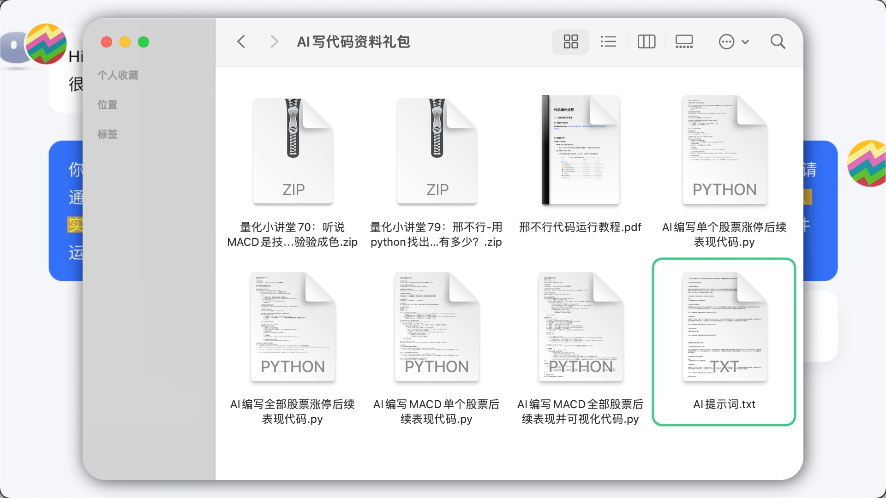Viewport: 886px width, 498px height.
Task: Select 邢不行代码运行教程.pdf file
Action: [580, 150]
